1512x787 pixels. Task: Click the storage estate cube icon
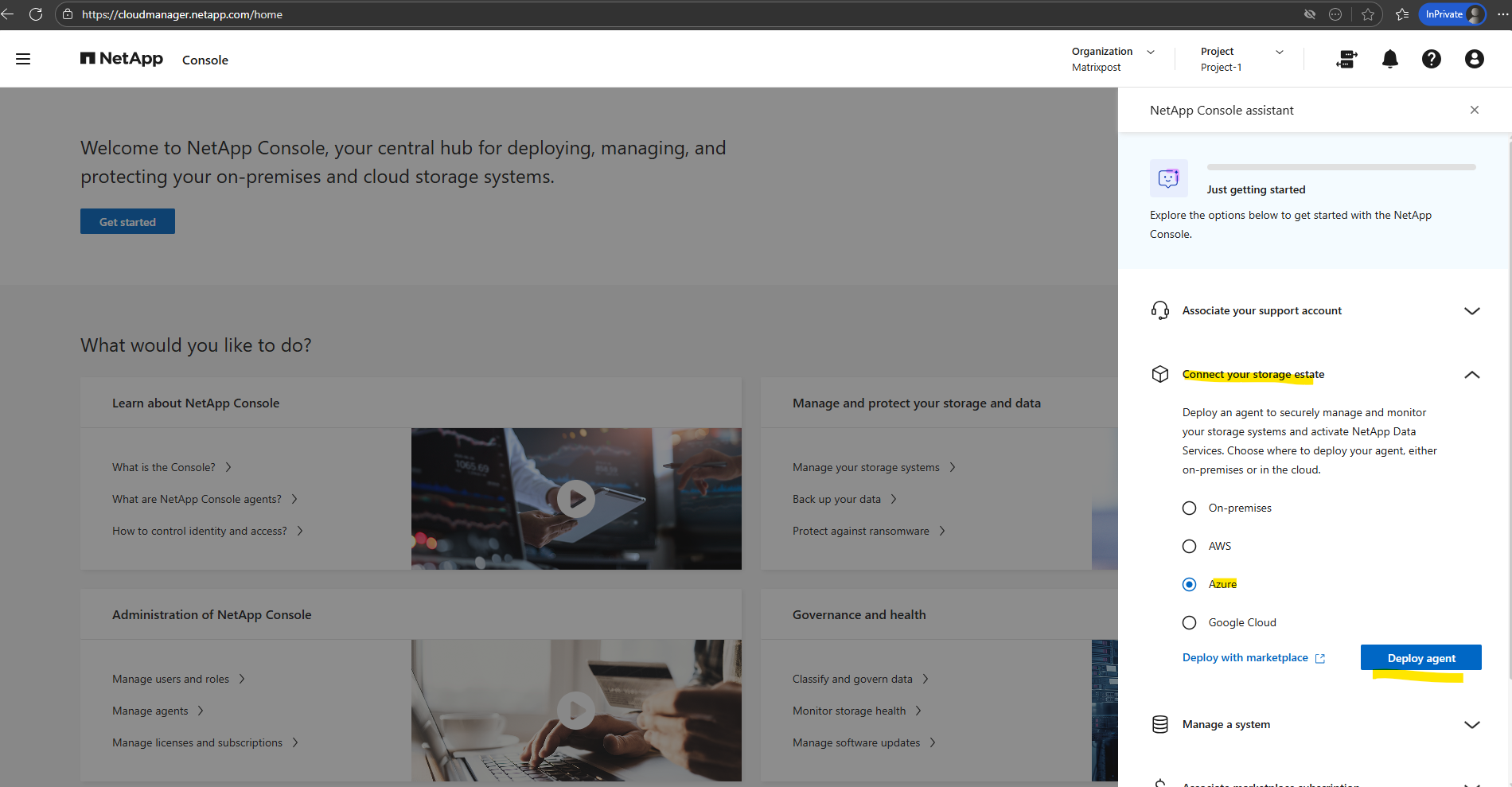click(x=1160, y=374)
